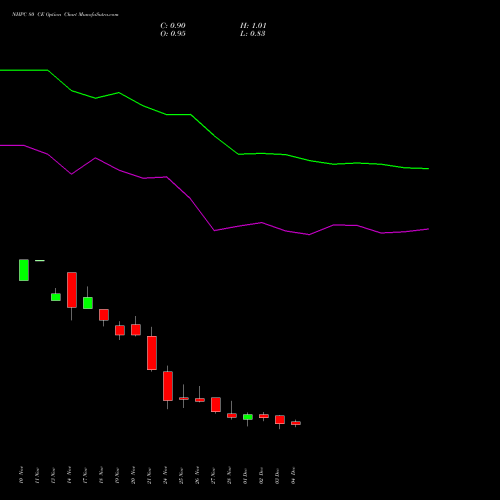Select the 28 Nov date label
500x500 pixels.
[x=229, y=475]
